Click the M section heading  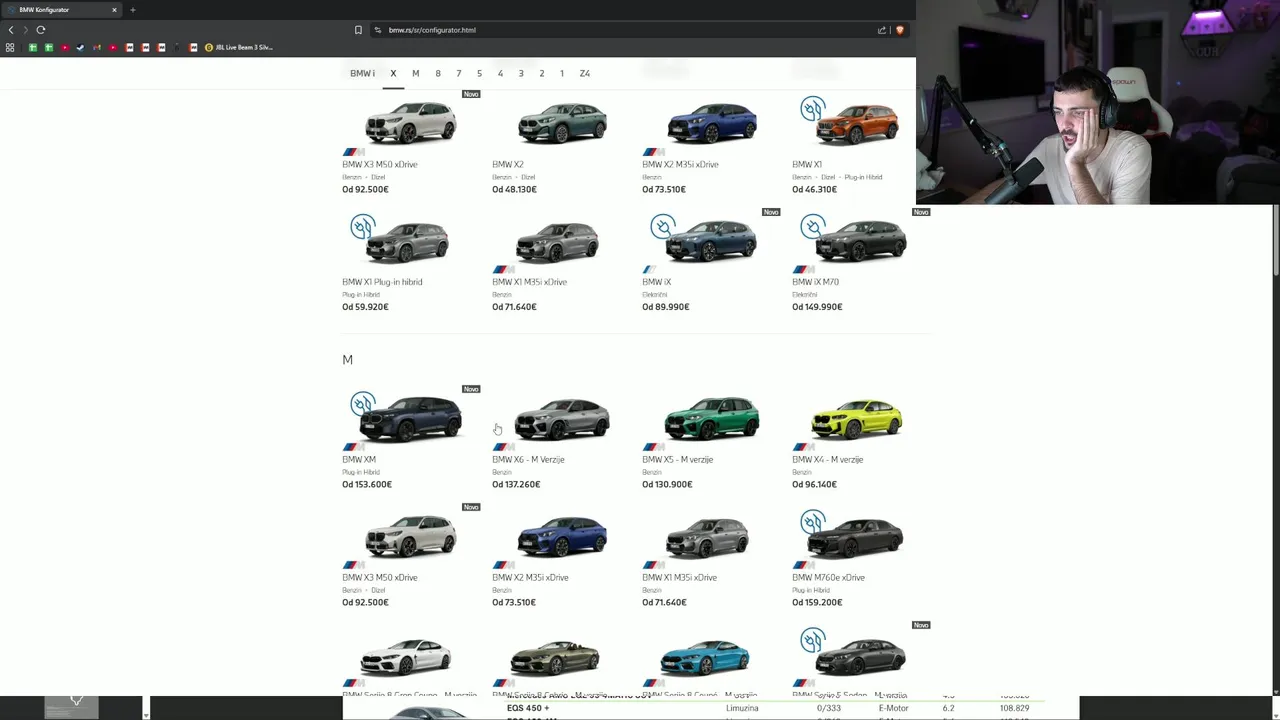pos(347,360)
